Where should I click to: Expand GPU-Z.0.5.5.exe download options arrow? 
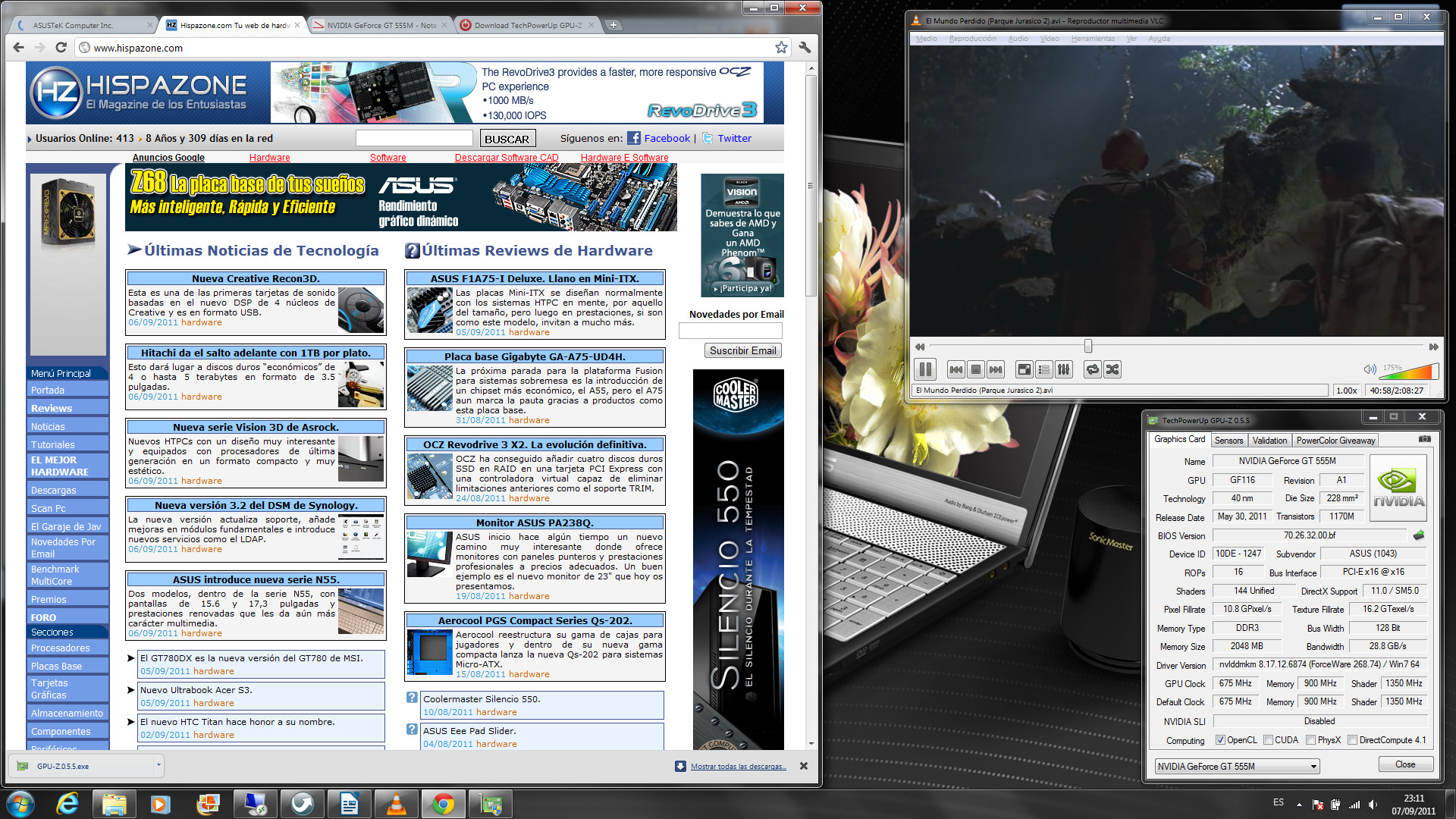158,765
